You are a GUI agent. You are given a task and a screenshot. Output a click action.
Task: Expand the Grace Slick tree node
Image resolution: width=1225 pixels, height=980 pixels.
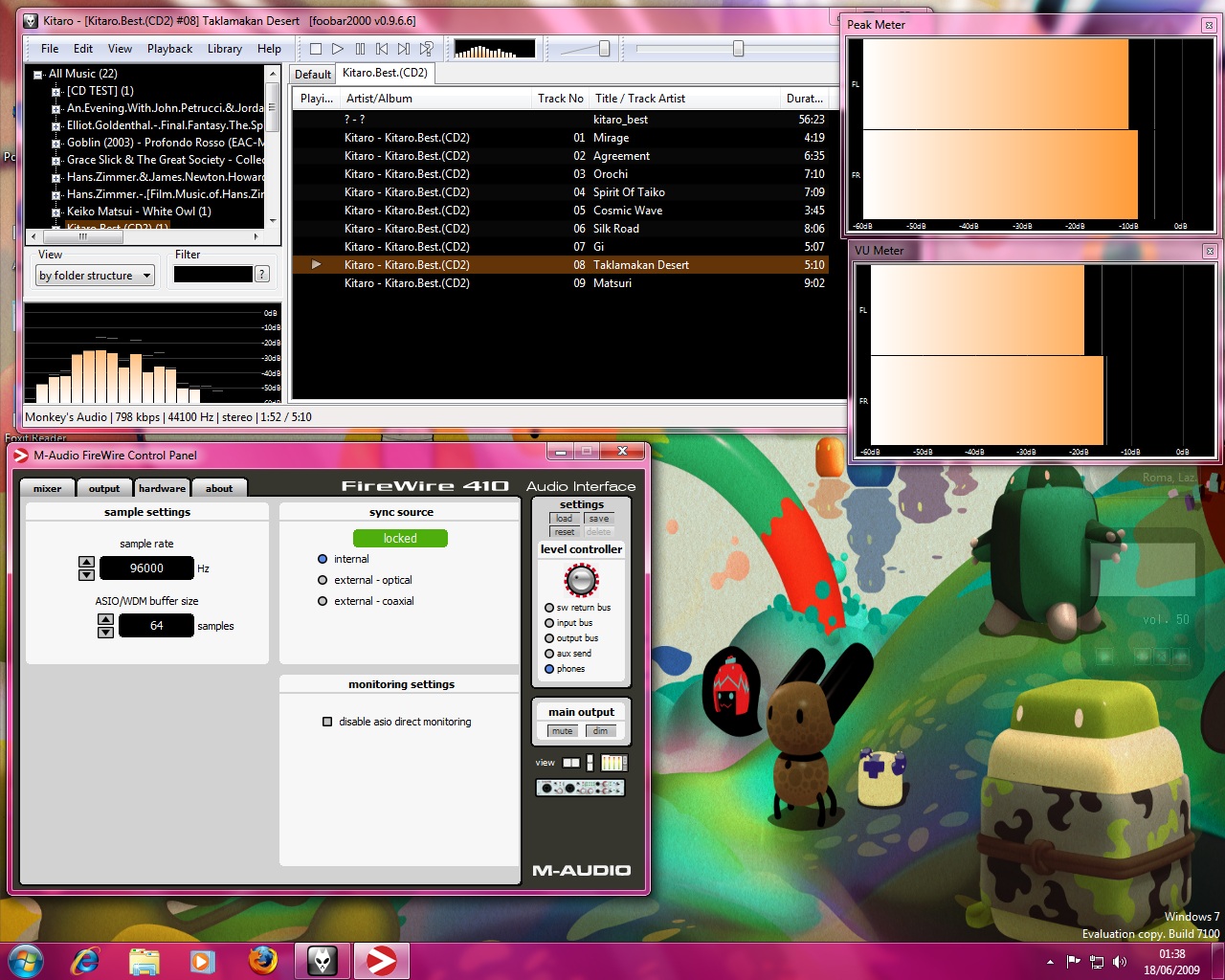point(56,161)
